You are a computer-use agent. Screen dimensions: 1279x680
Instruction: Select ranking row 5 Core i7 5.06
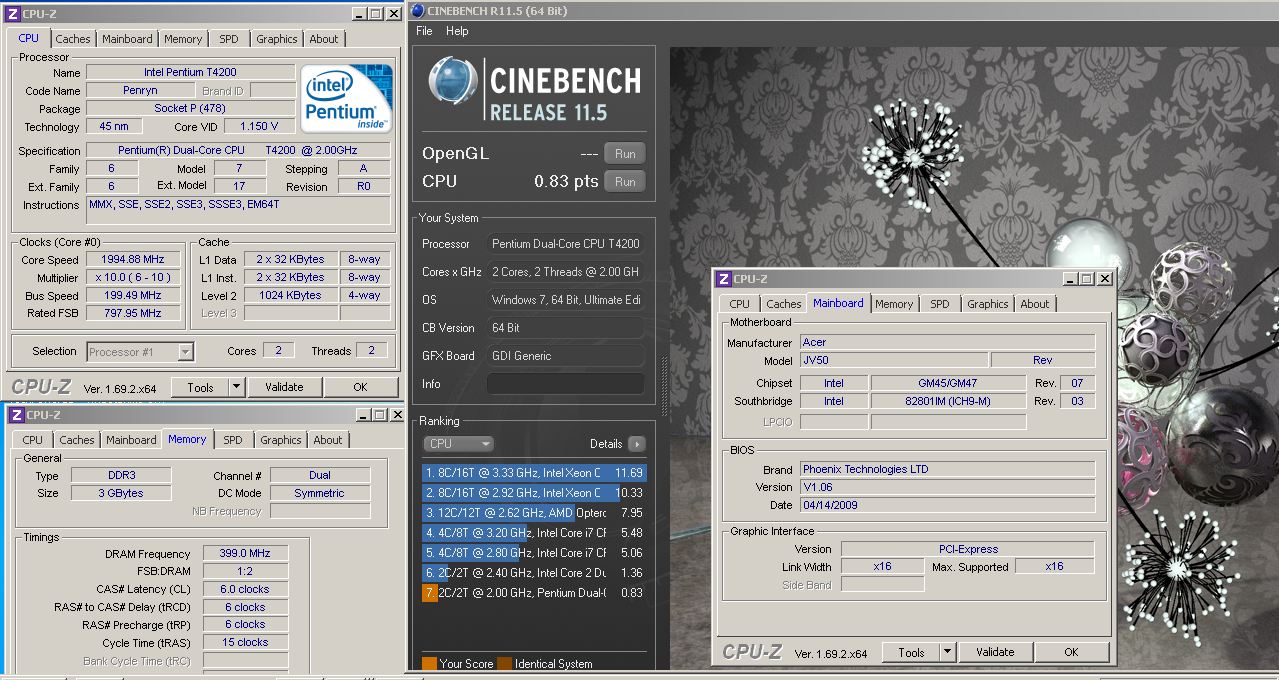534,553
